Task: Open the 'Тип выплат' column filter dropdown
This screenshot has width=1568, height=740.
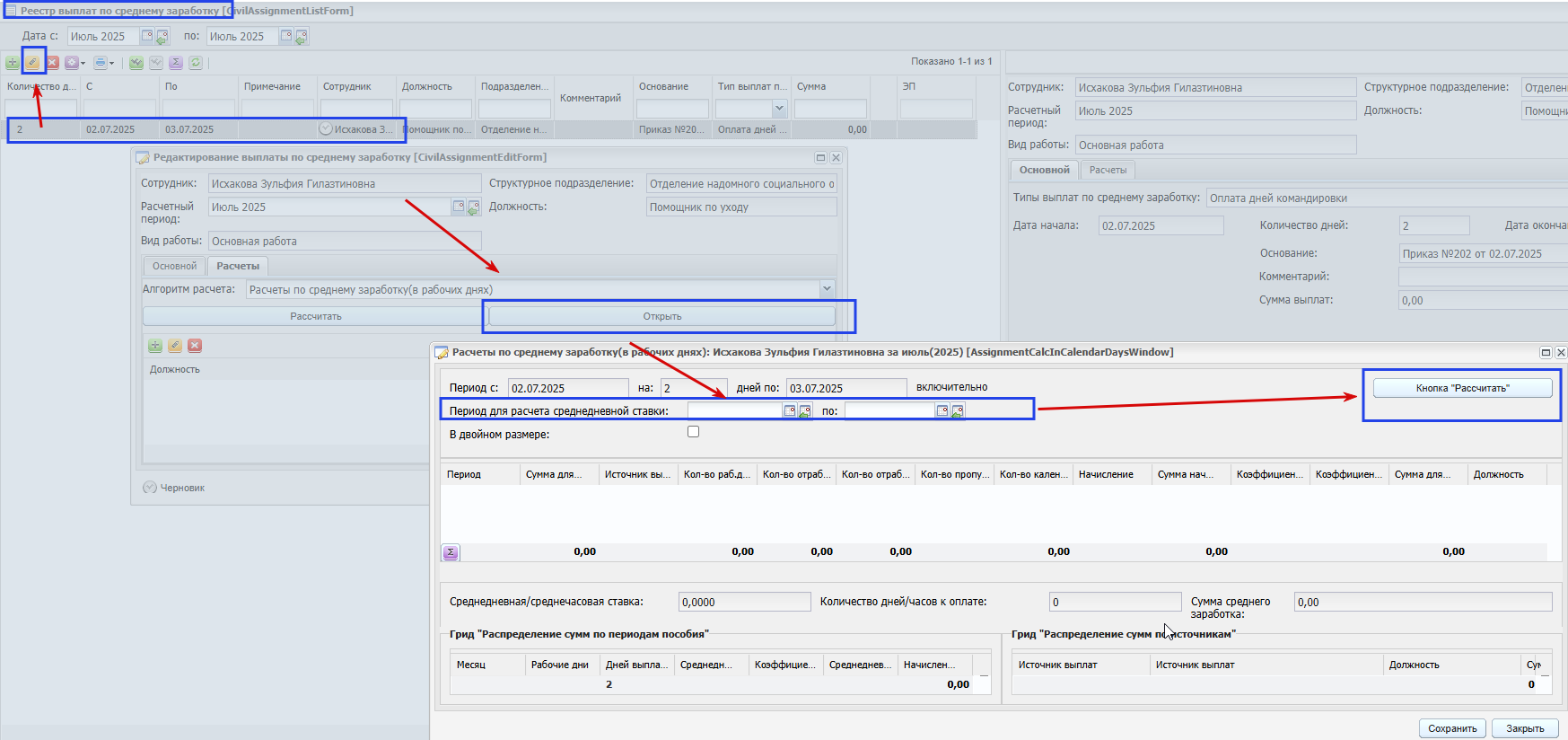Action: 779,109
